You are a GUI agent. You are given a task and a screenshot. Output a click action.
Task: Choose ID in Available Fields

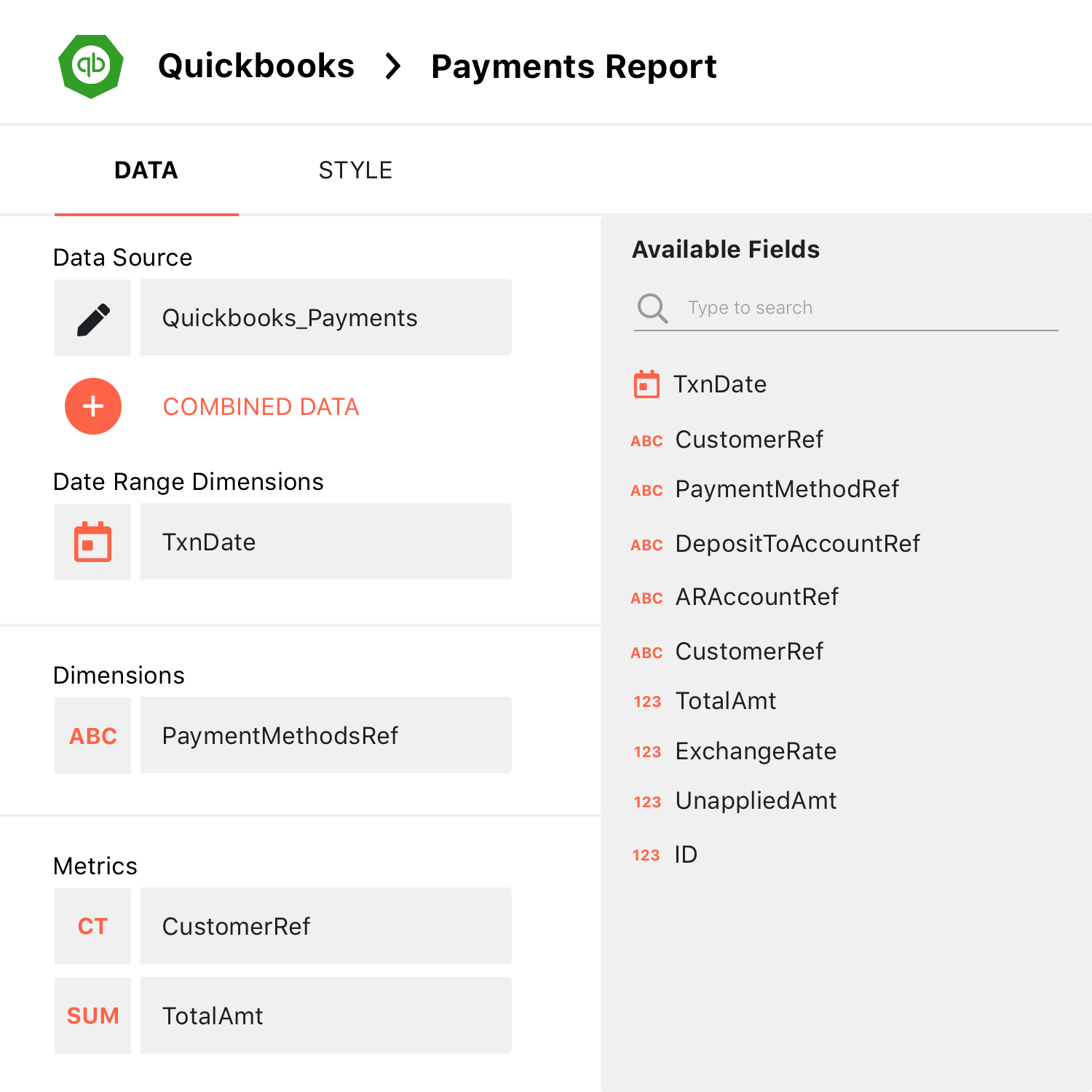(686, 855)
